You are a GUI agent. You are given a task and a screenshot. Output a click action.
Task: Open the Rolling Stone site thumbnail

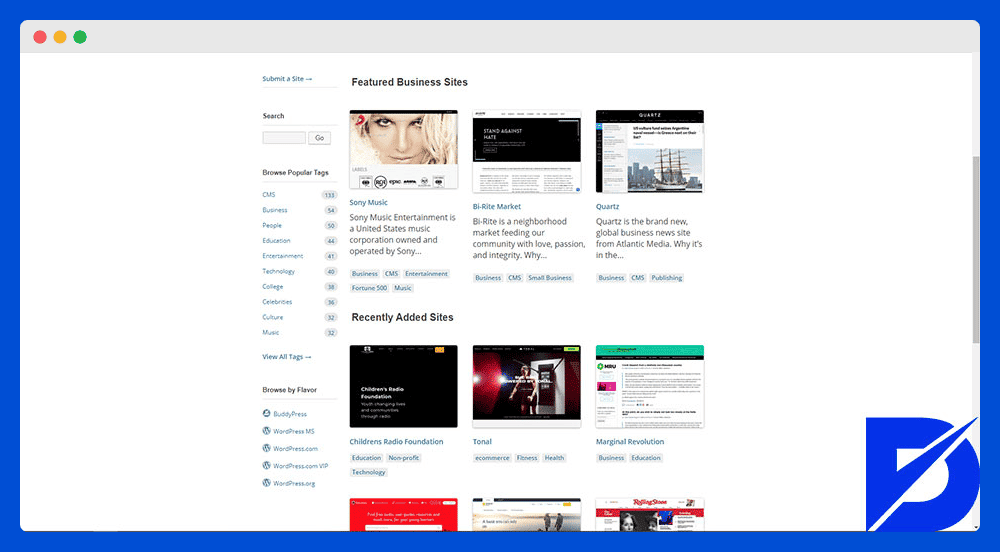point(650,514)
